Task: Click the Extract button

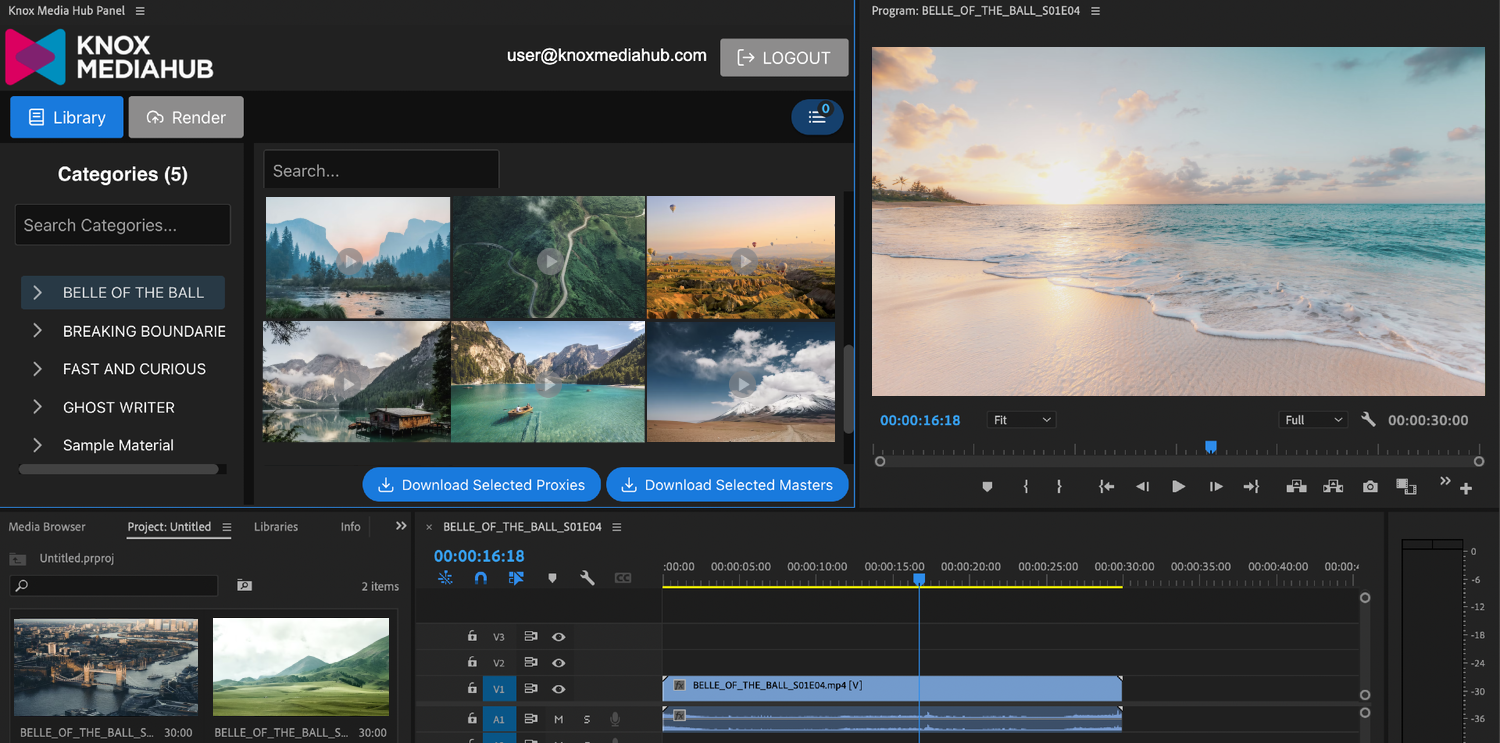Action: click(1333, 487)
